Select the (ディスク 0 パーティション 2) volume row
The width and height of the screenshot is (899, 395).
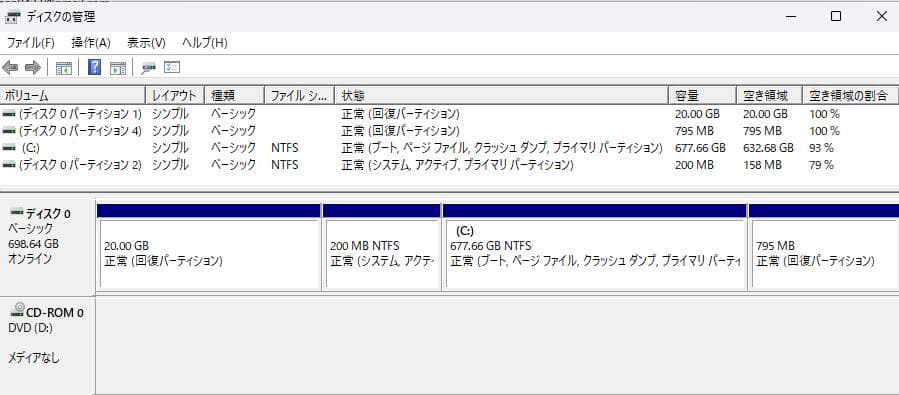tap(450, 165)
